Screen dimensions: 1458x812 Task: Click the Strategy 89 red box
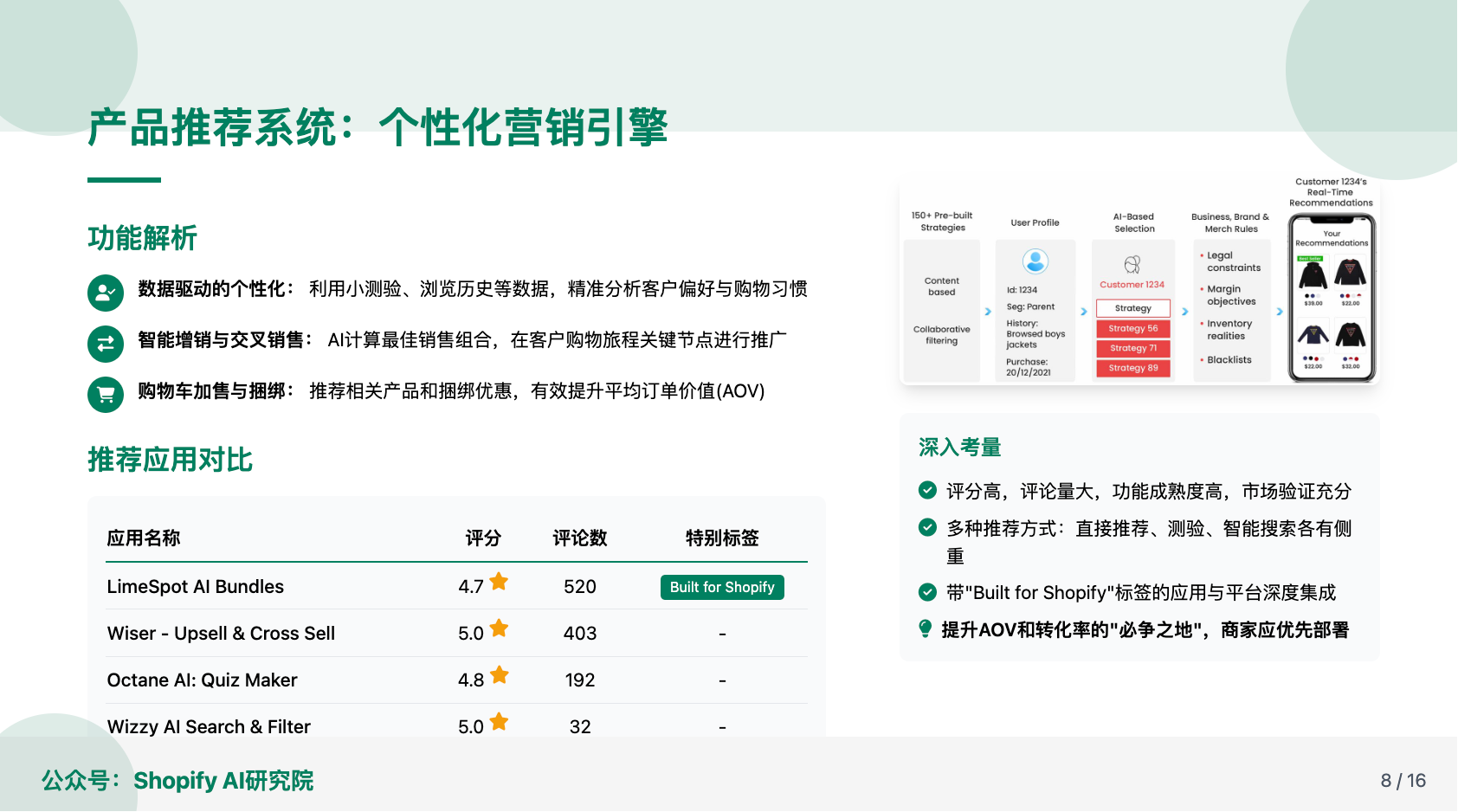(x=1133, y=368)
